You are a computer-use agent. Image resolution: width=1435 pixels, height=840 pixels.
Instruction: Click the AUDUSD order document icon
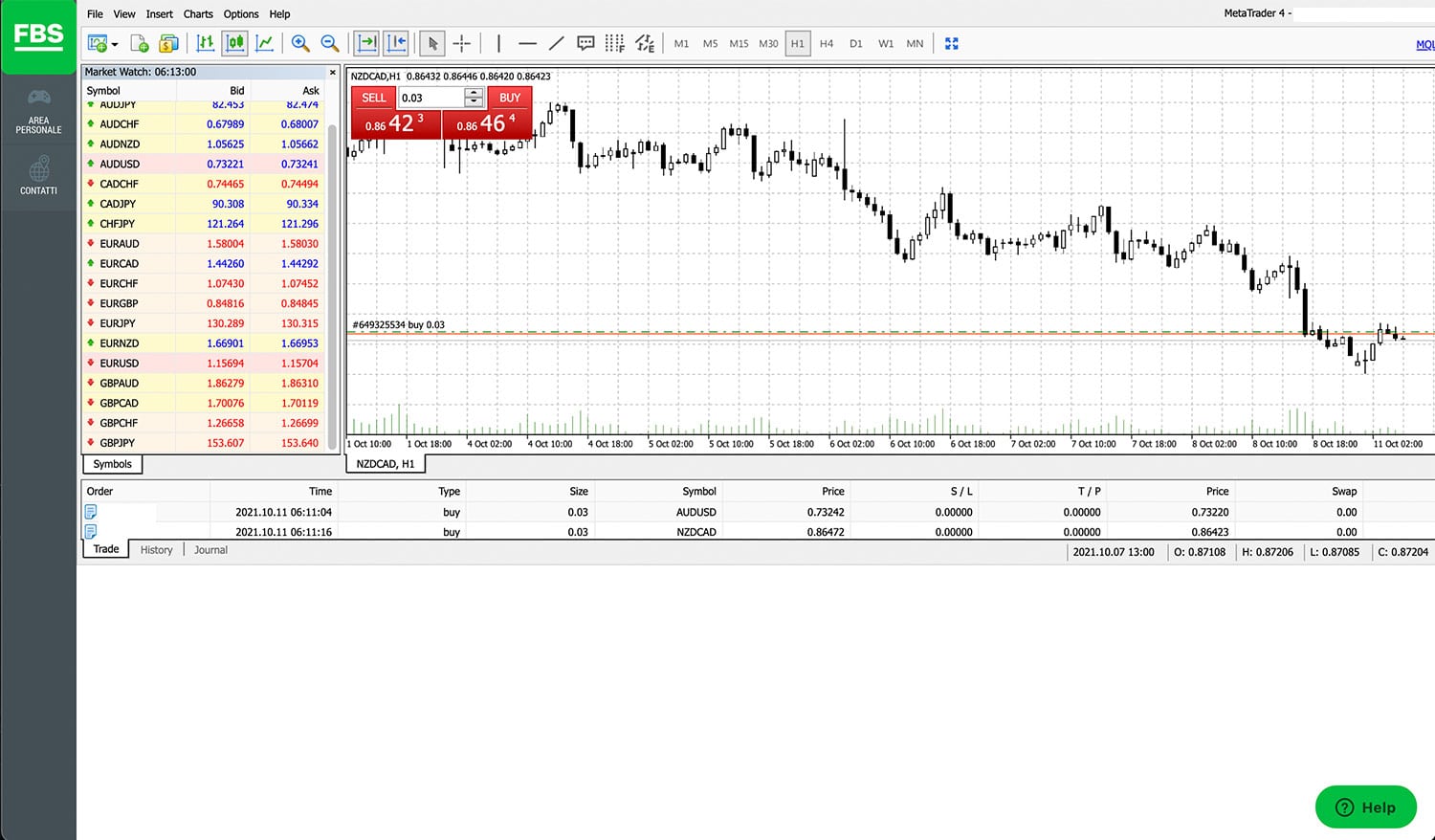point(91,512)
